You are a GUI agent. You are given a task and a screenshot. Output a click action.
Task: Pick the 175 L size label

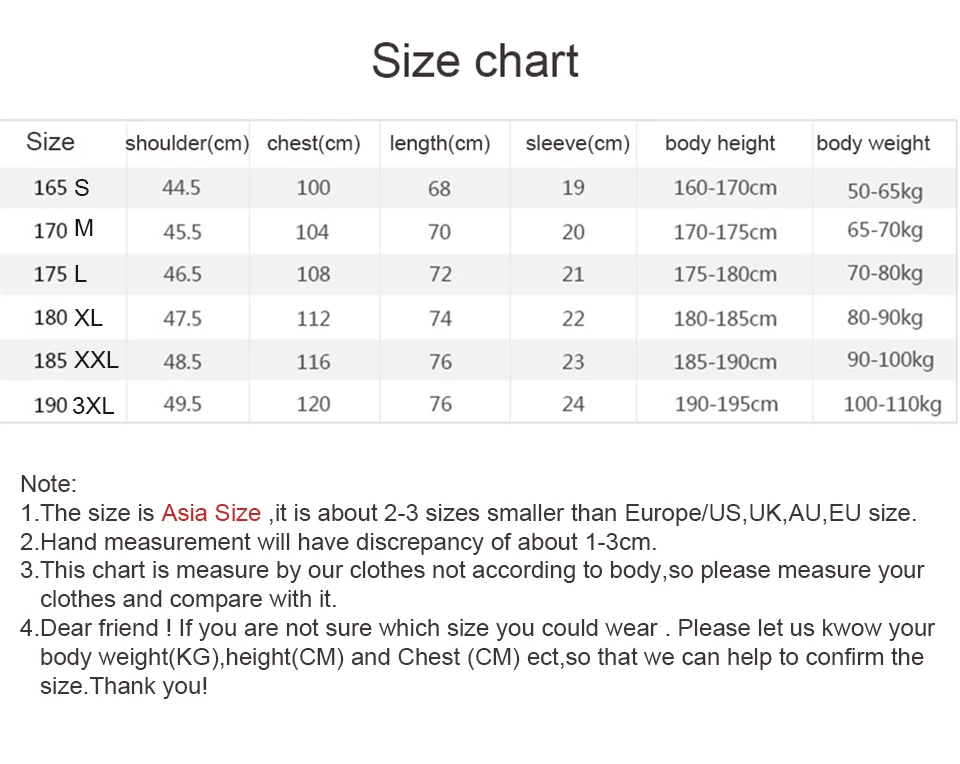(x=60, y=274)
